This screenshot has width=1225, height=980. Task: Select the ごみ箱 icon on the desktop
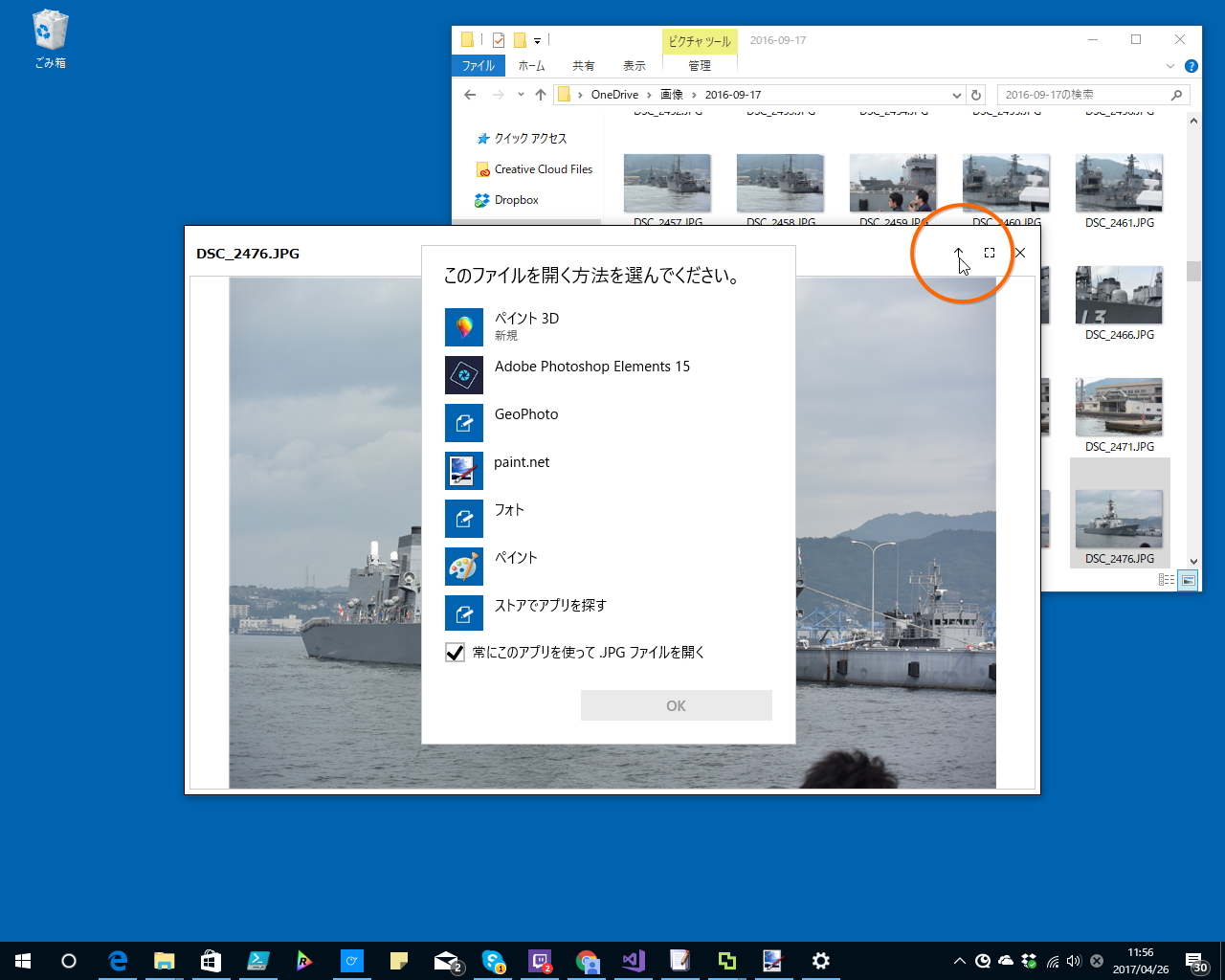[x=50, y=39]
